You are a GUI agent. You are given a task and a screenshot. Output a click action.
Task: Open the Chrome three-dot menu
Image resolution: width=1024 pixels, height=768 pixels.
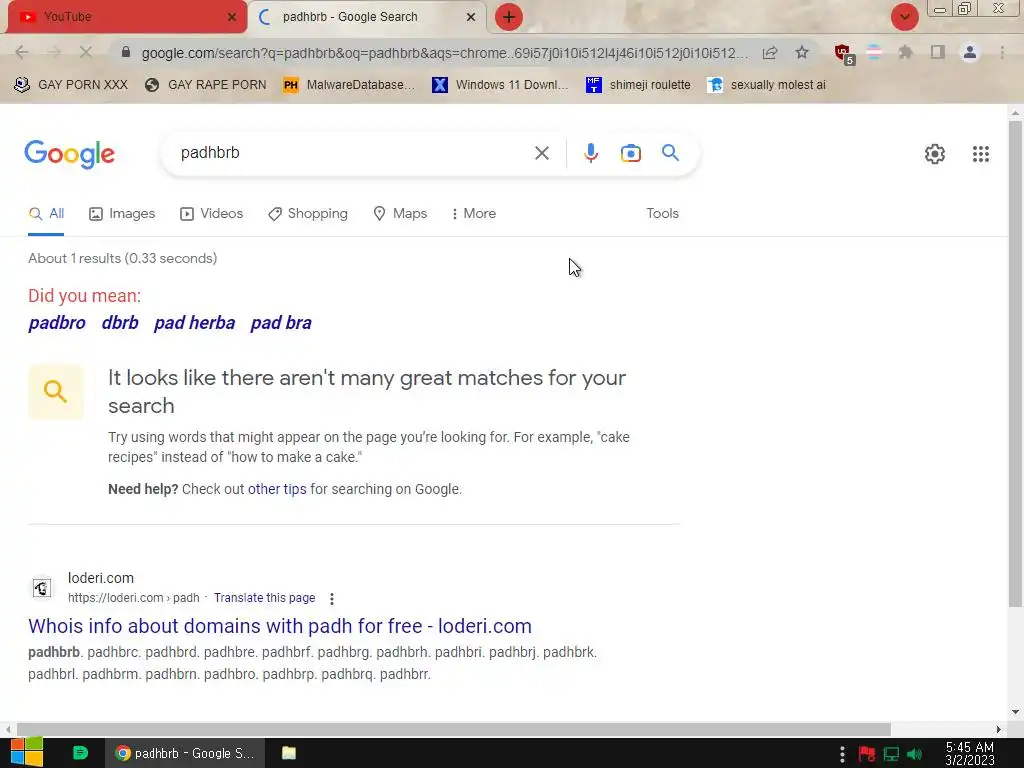[1002, 52]
